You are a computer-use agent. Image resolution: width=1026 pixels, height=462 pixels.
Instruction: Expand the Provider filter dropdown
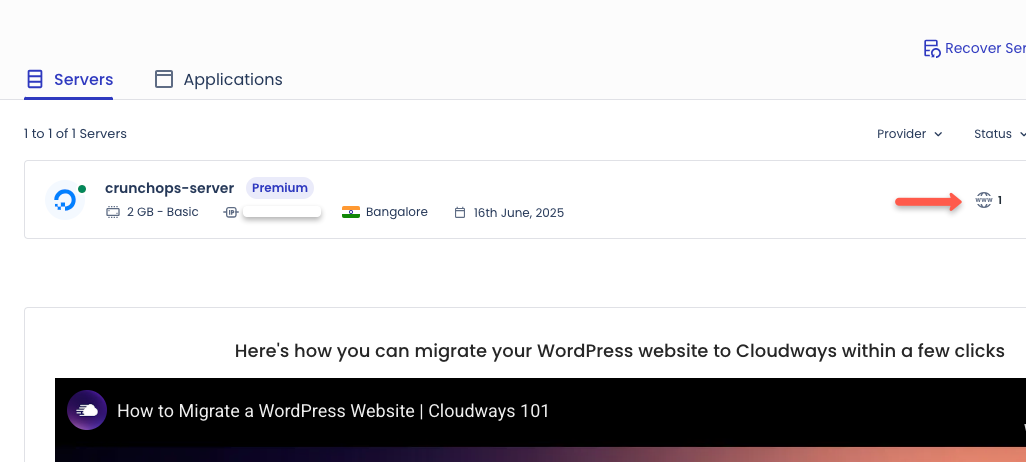[x=909, y=134]
